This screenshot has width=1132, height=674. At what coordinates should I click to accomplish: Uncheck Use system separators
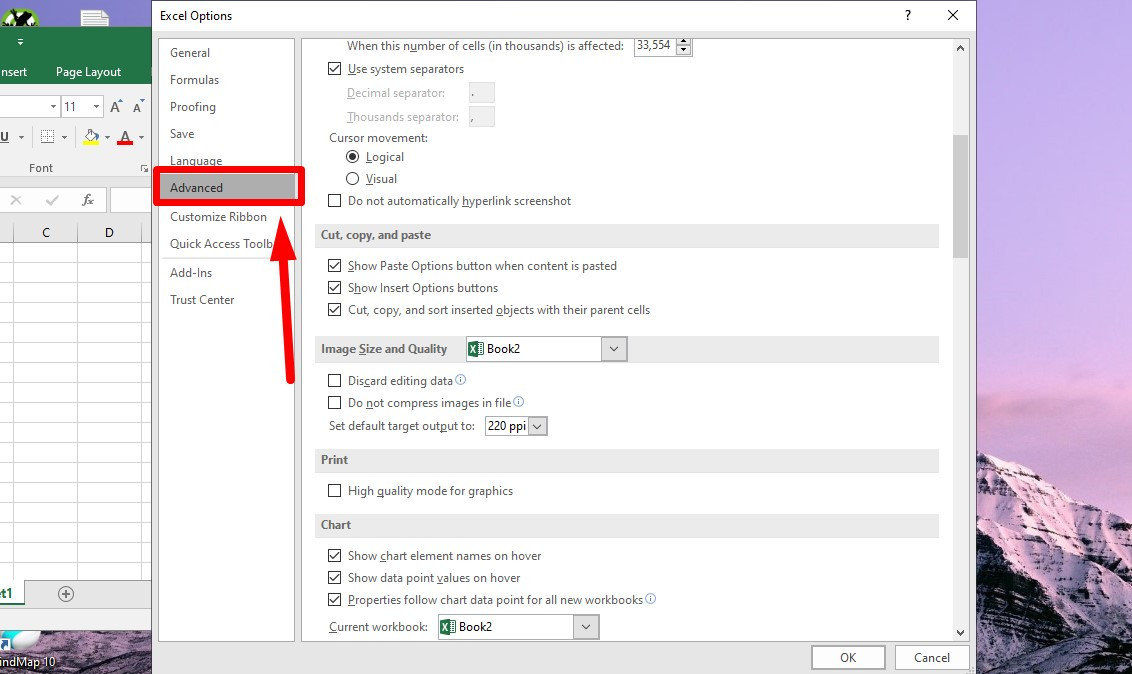[334, 68]
